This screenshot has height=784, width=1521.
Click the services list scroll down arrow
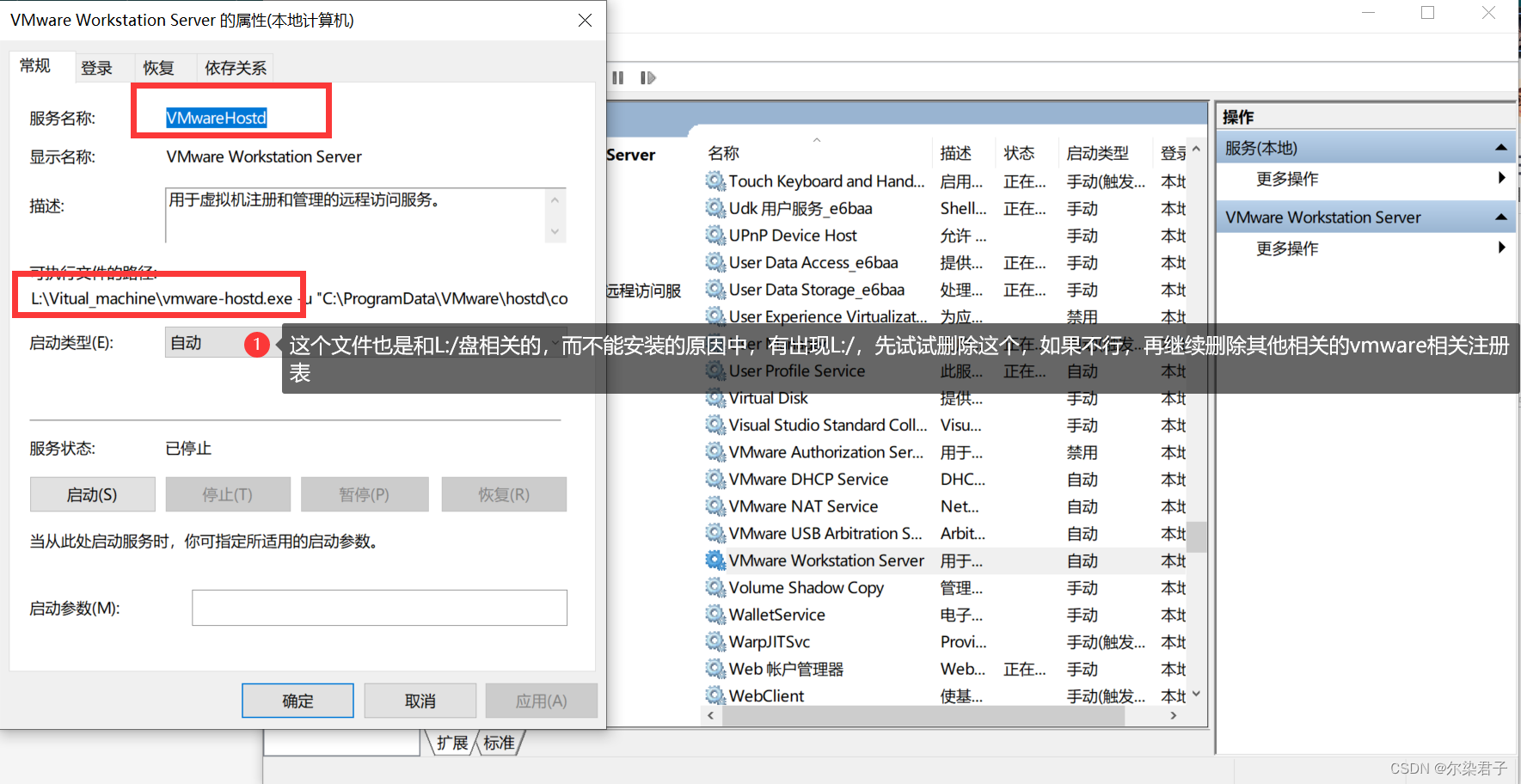[1196, 694]
